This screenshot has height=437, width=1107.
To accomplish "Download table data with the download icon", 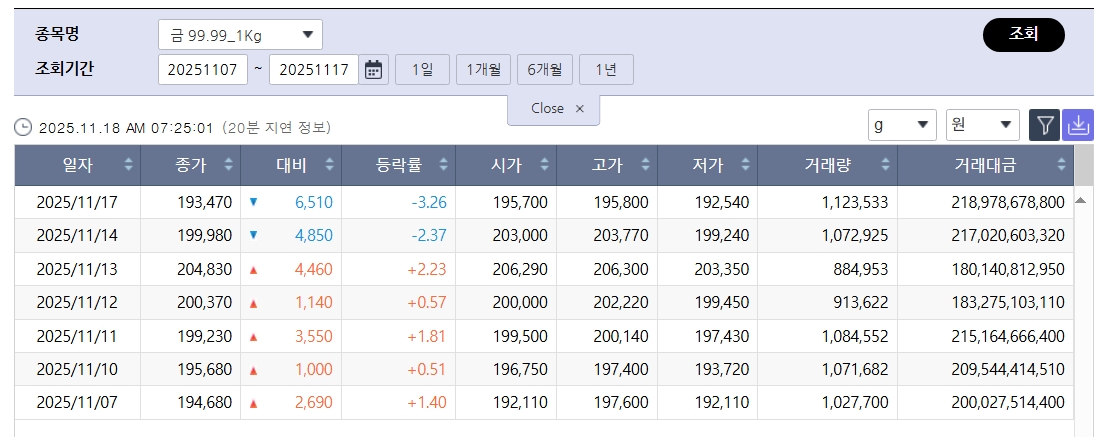I will 1077,125.
